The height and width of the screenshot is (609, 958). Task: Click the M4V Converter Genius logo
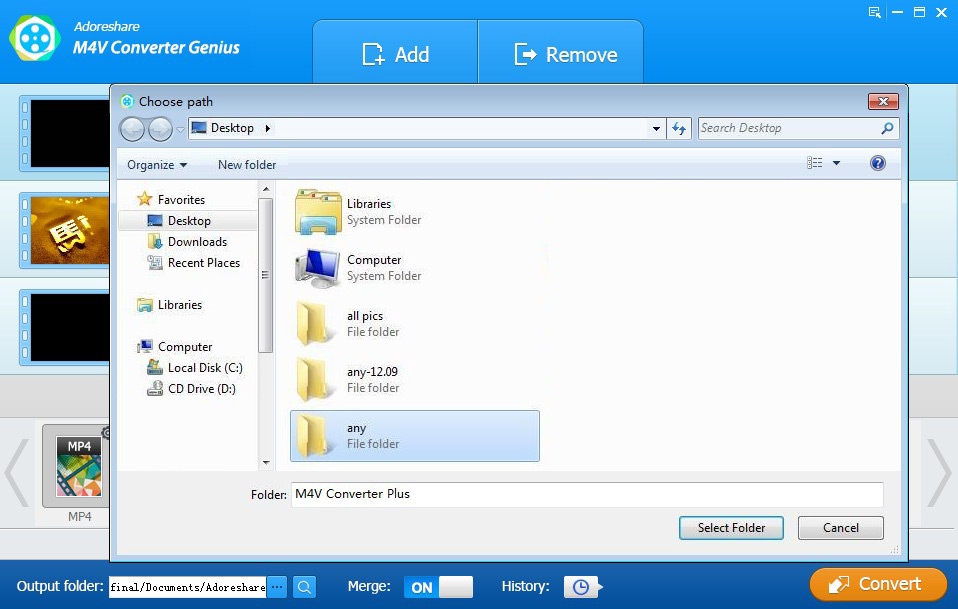click(x=35, y=38)
